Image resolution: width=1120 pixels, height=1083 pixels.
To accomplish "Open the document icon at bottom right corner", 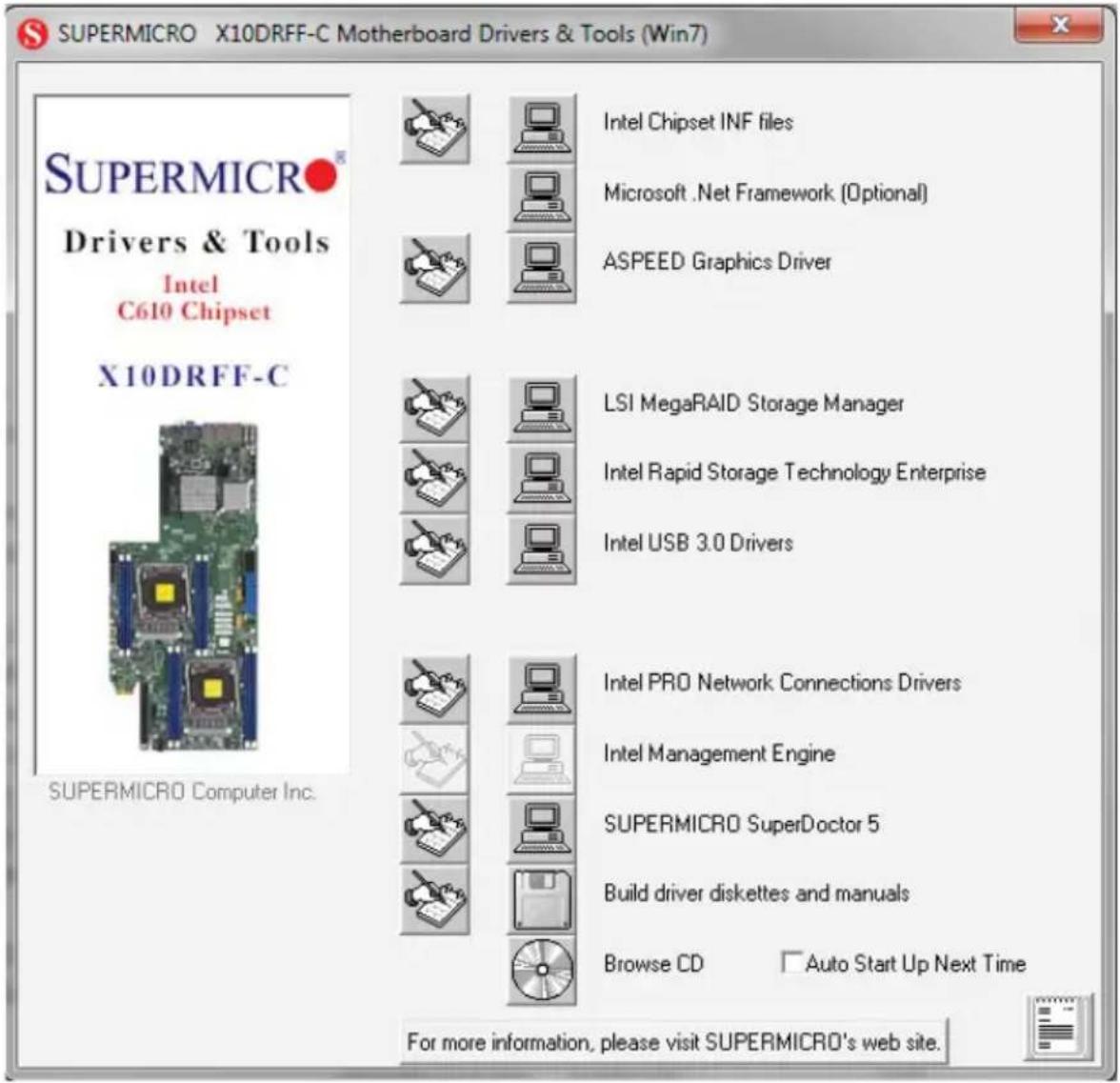I will [x=1059, y=1027].
